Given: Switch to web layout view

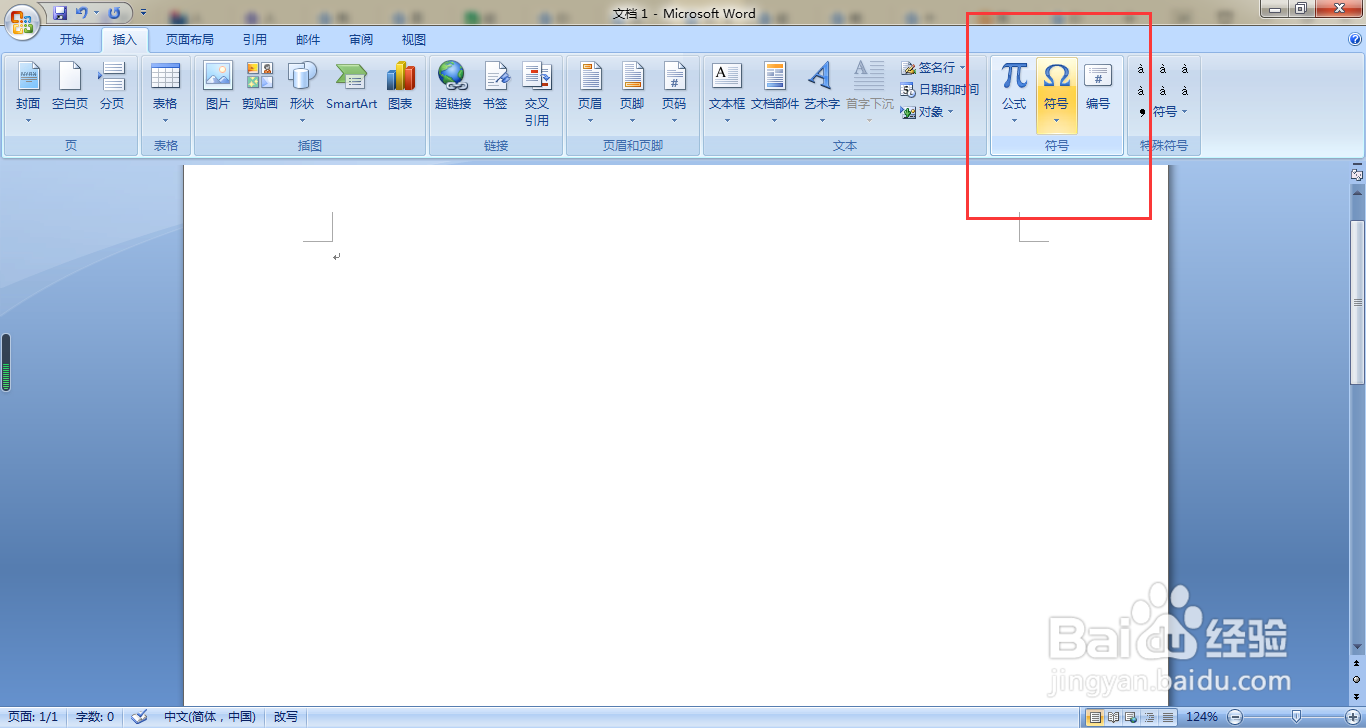Looking at the screenshot, I should click(1131, 717).
